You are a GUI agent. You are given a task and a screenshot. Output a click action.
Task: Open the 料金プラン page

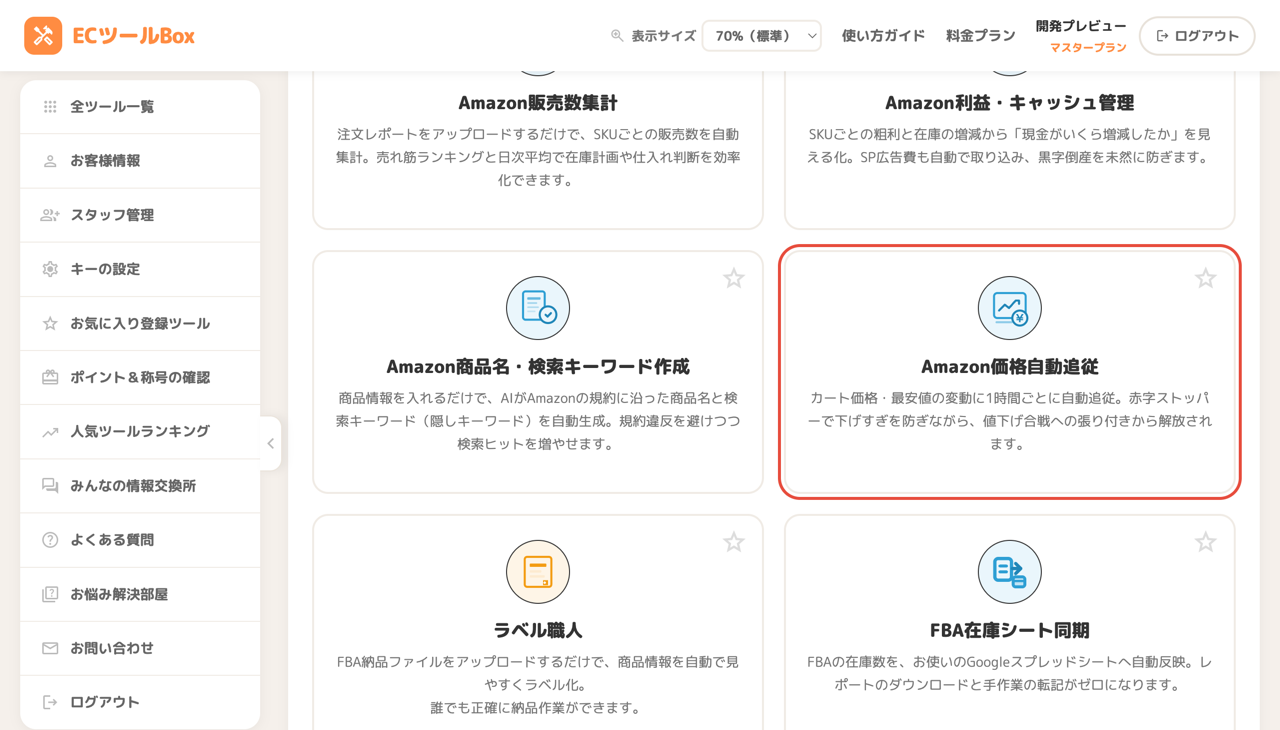coord(980,35)
